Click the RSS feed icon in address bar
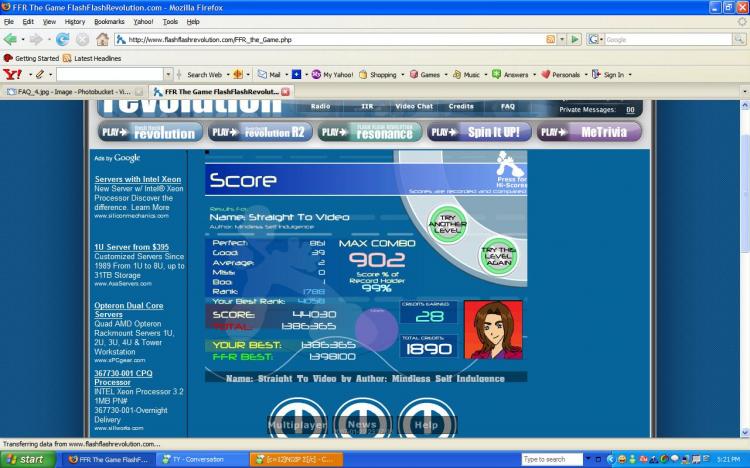Screen dimensions: 750x468 [x=551, y=40]
